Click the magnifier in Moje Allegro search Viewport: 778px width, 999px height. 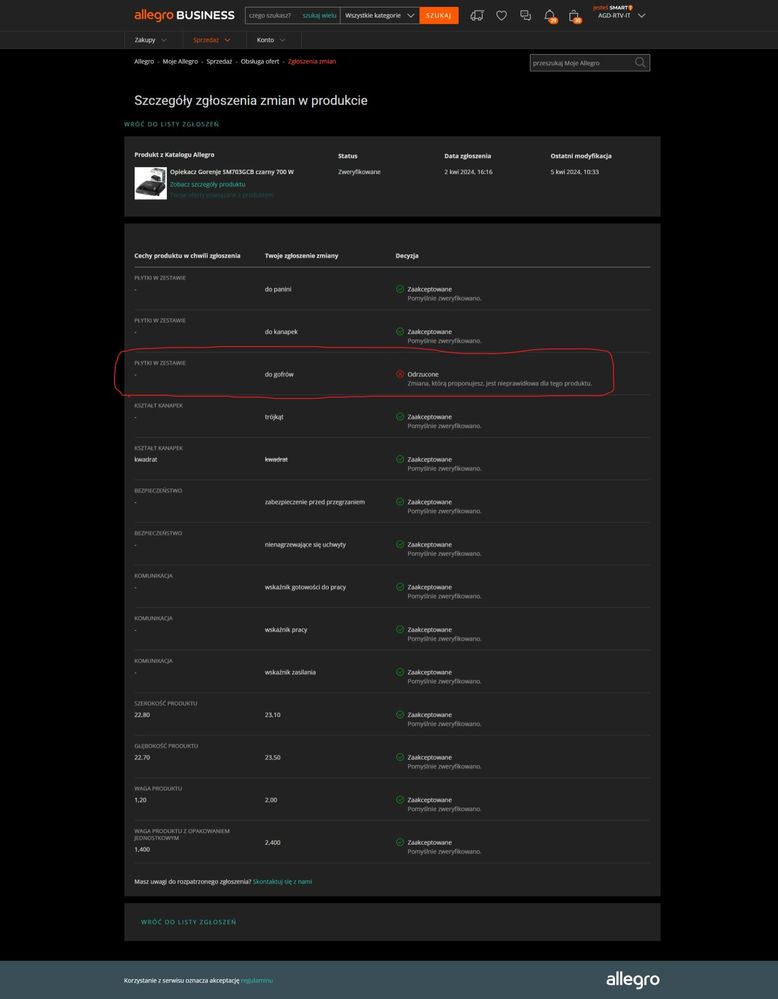[640, 62]
